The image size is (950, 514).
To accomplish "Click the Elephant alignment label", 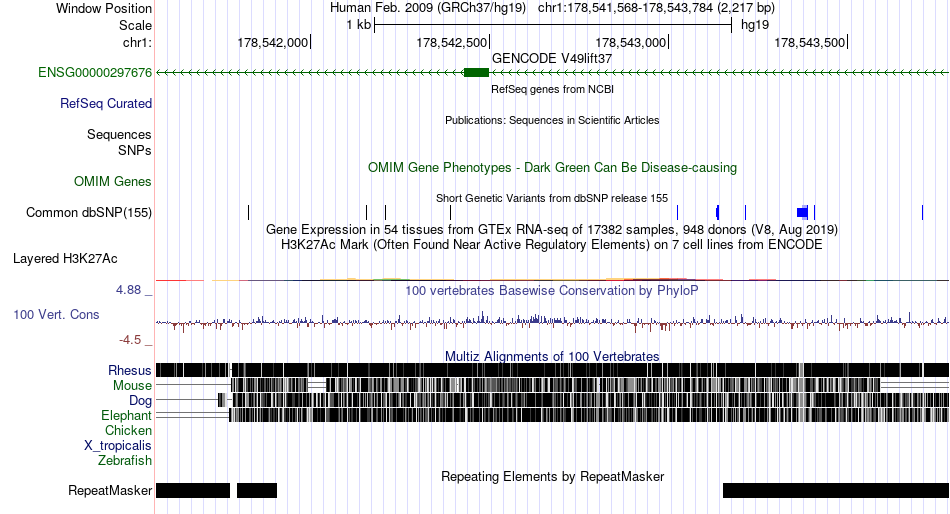I will coord(126,416).
